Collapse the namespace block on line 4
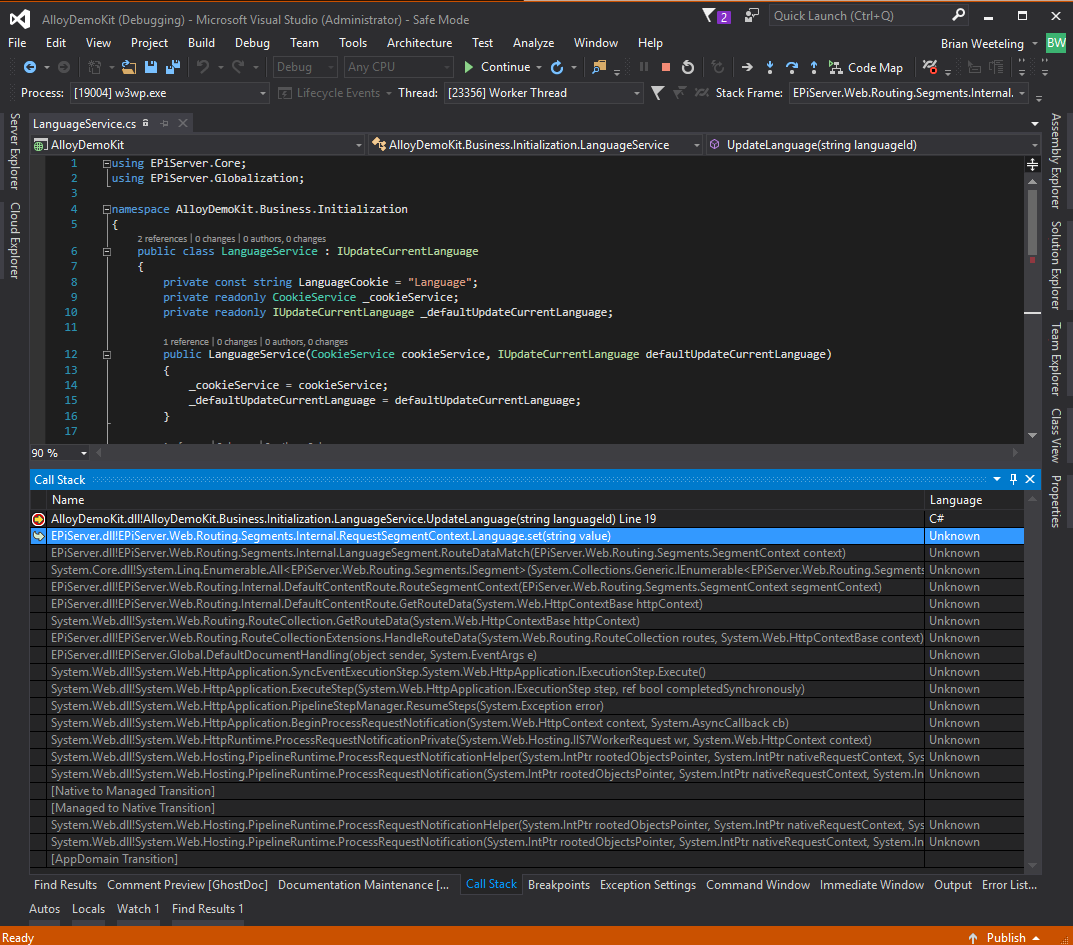 pyautogui.click(x=107, y=209)
